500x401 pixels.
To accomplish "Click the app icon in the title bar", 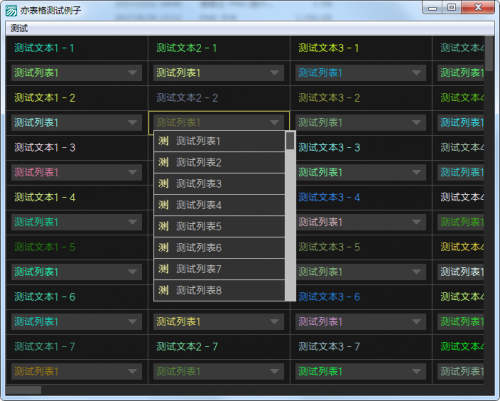I will (11, 10).
